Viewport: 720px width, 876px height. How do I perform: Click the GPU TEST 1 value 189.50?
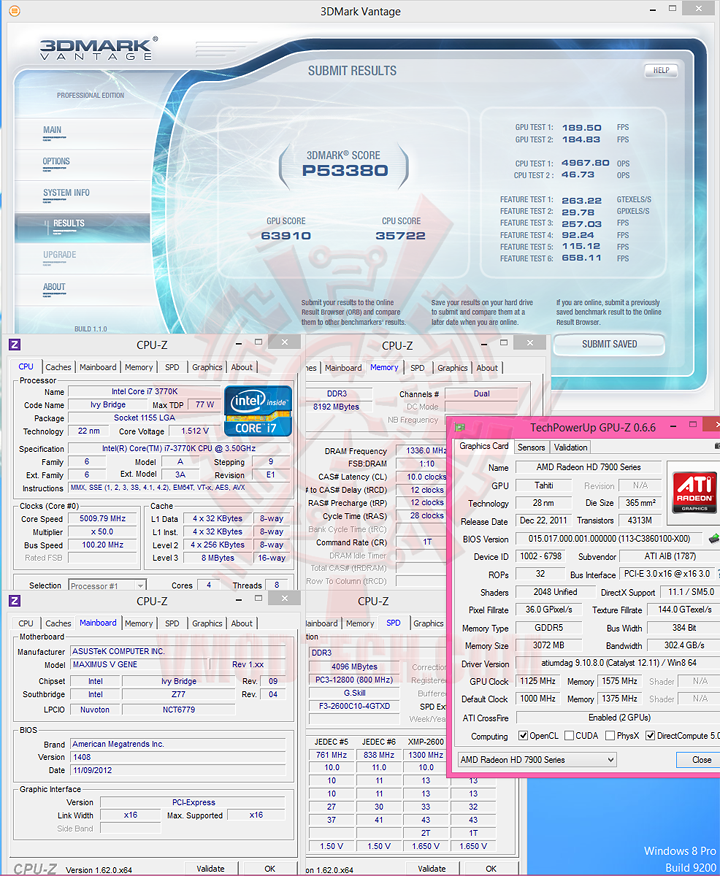(x=581, y=127)
